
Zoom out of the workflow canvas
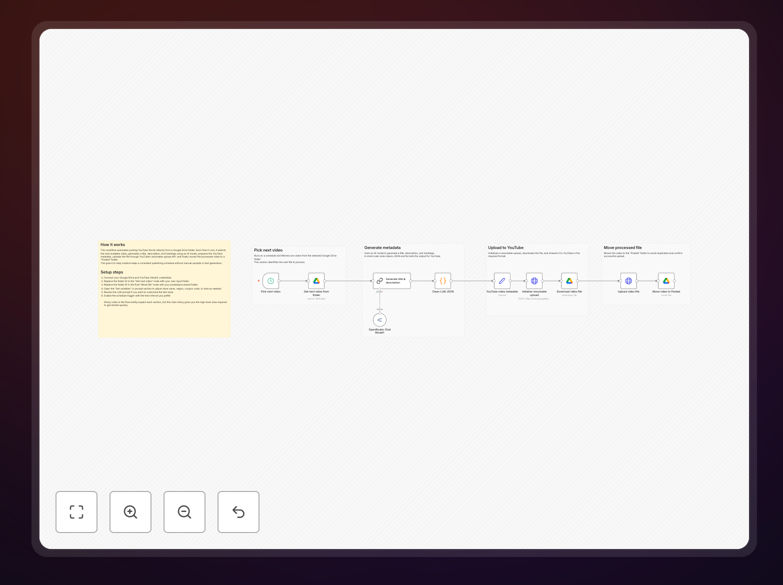(x=184, y=512)
